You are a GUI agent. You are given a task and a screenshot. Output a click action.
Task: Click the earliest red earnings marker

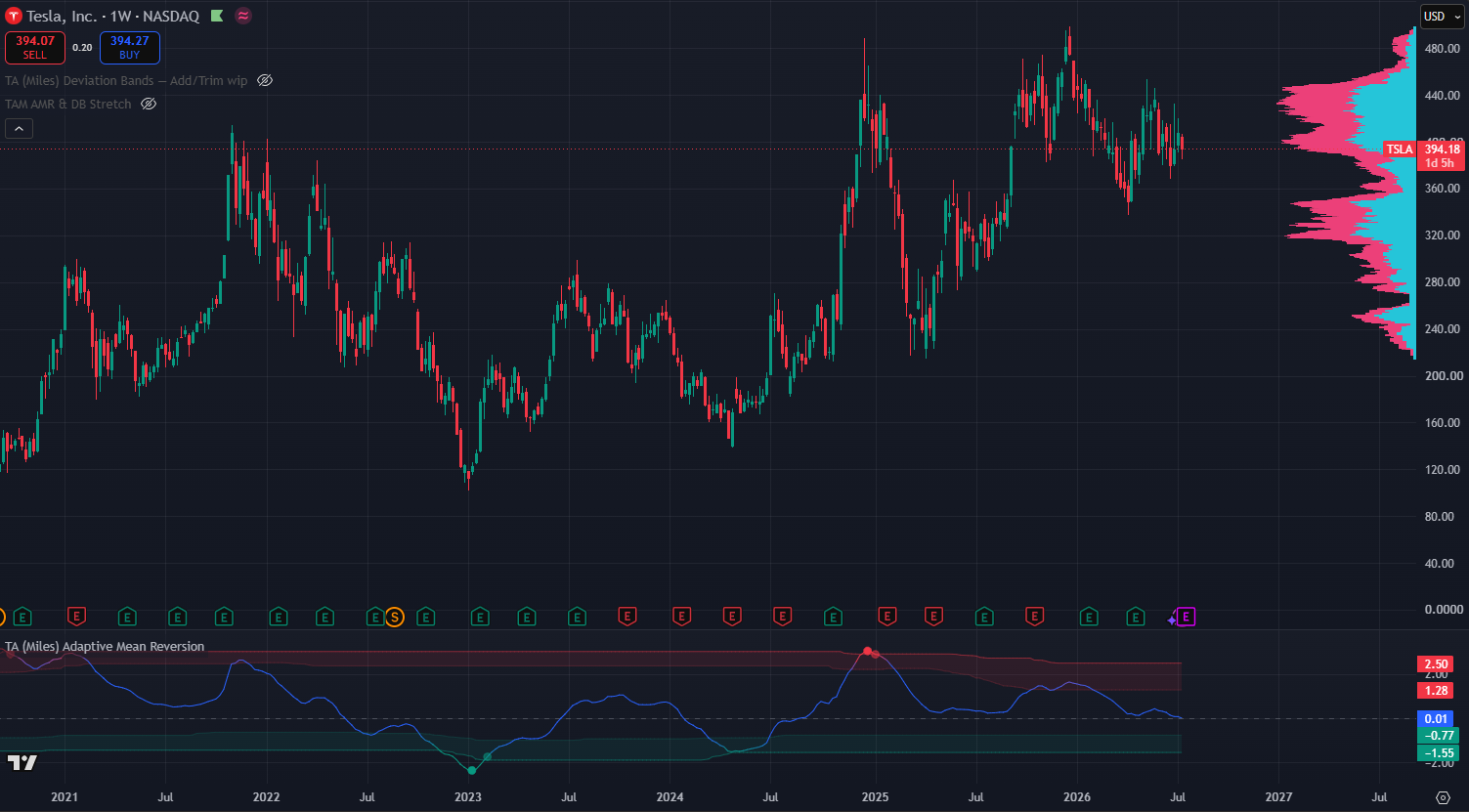click(76, 617)
